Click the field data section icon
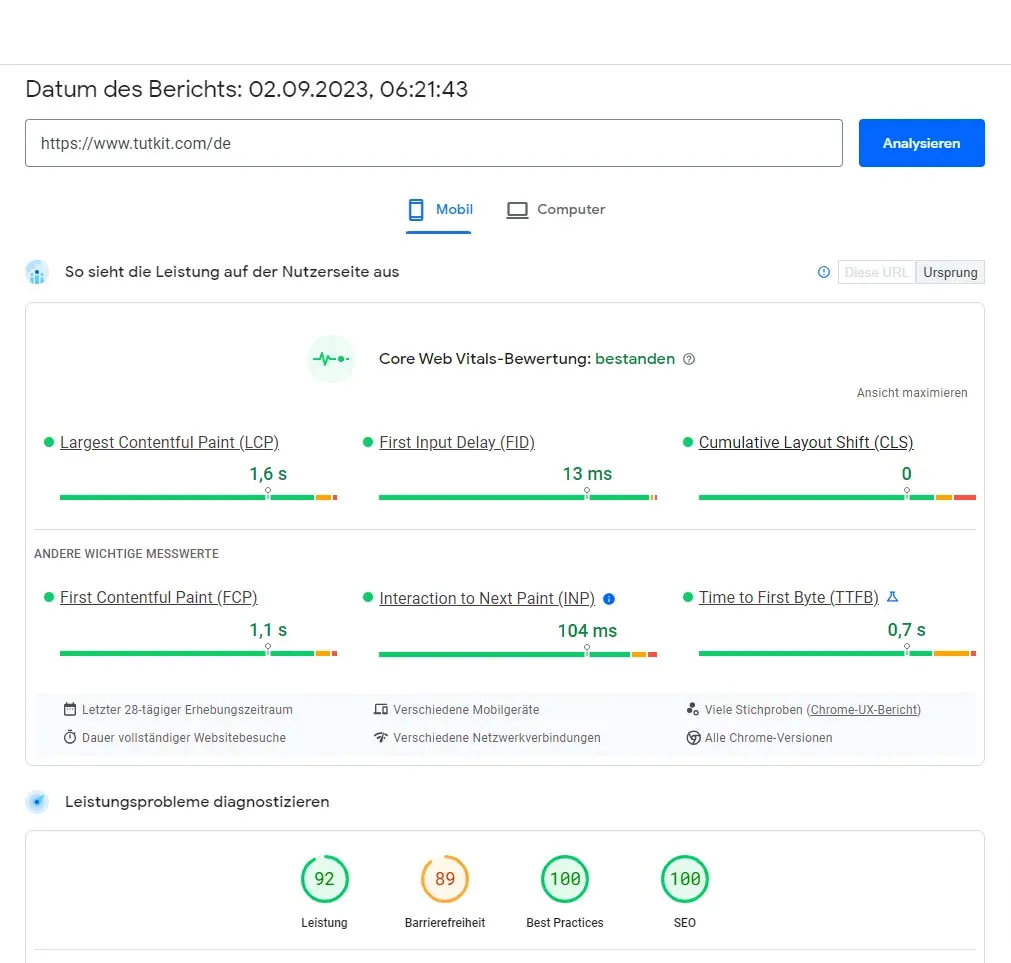Viewport: 1011px width, 963px height. tap(37, 272)
